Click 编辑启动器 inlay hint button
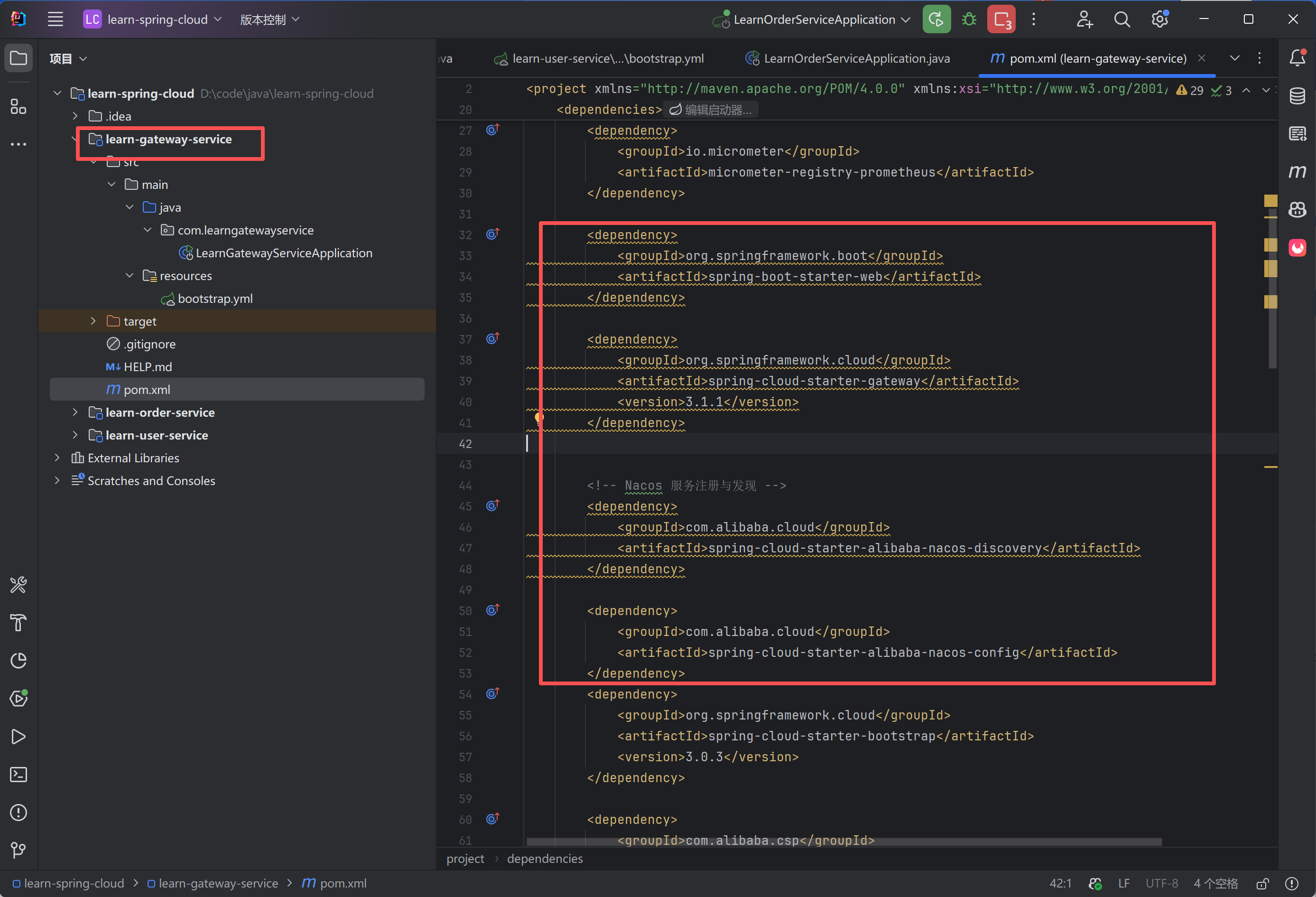This screenshot has width=1316, height=897. tap(711, 110)
